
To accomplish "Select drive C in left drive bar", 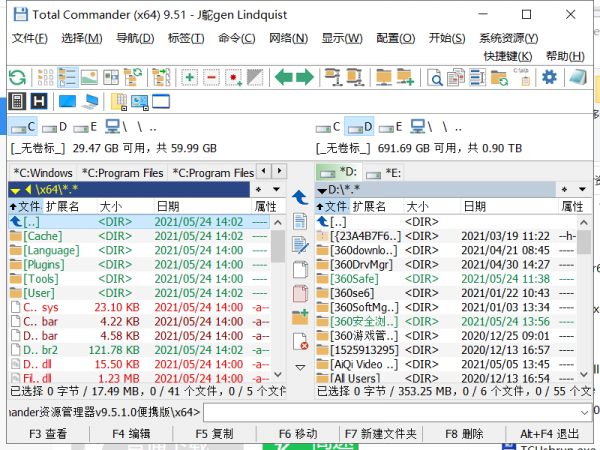I will tap(23, 127).
